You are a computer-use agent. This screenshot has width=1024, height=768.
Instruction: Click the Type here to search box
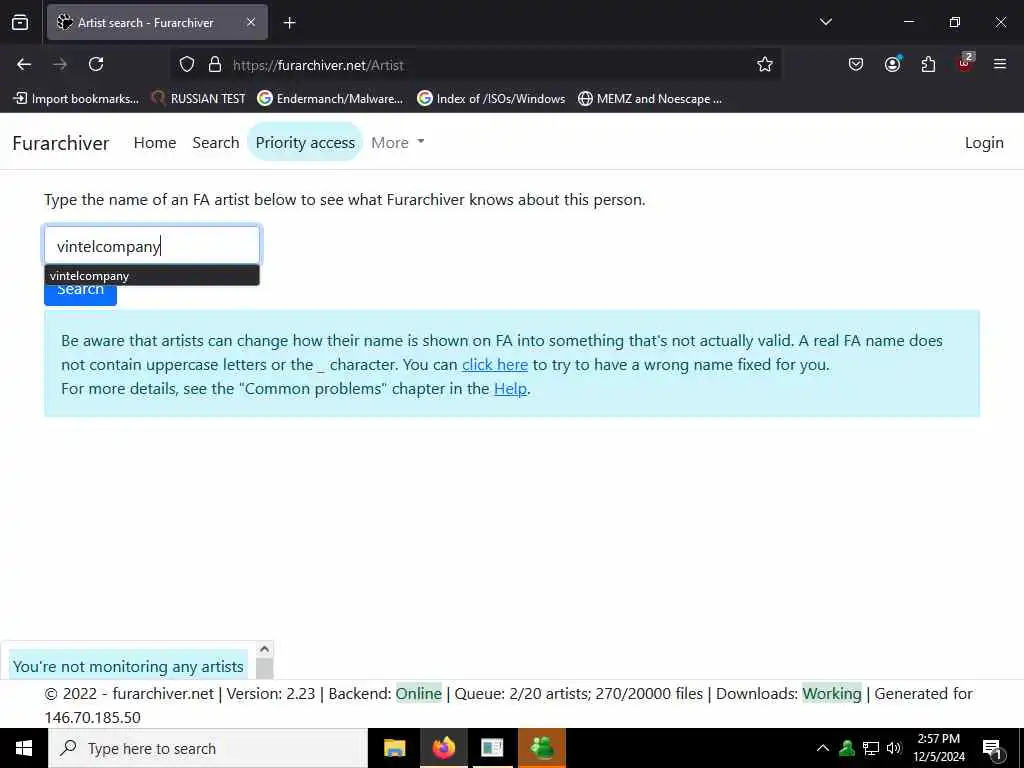pos(208,748)
